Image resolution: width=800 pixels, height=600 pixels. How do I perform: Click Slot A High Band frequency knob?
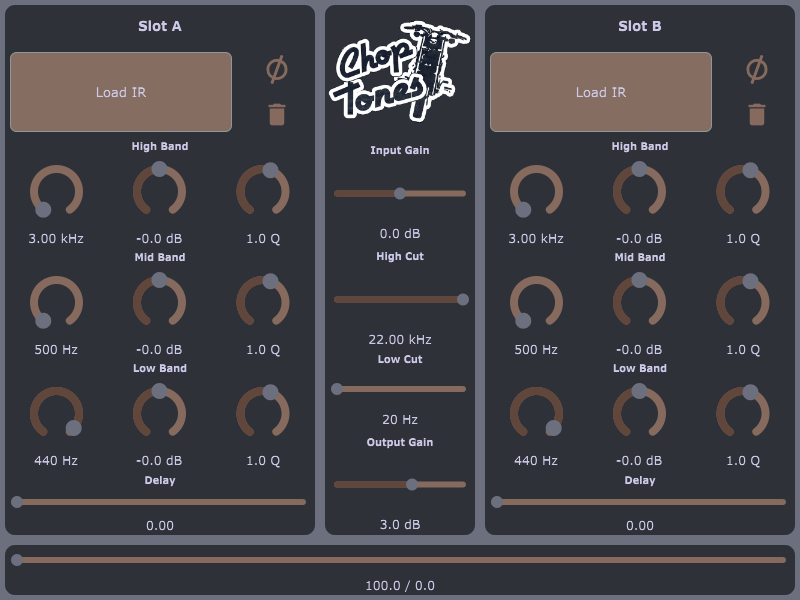click(56, 191)
